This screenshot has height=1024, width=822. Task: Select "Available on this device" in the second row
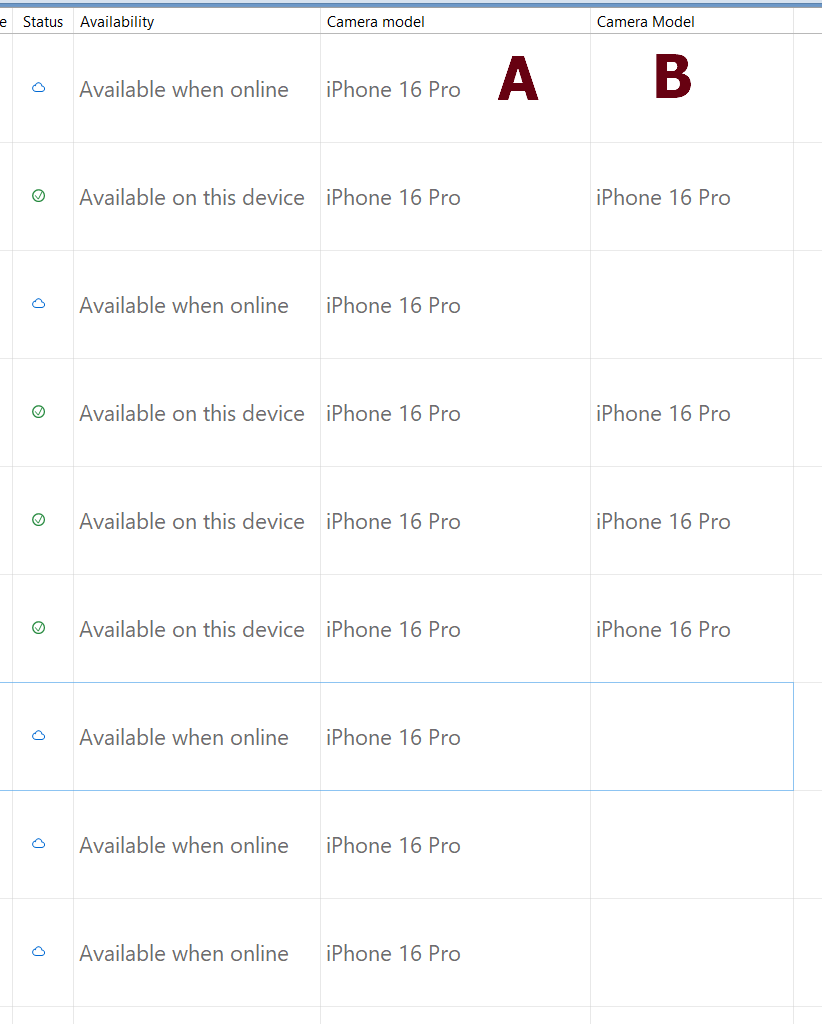coord(192,198)
